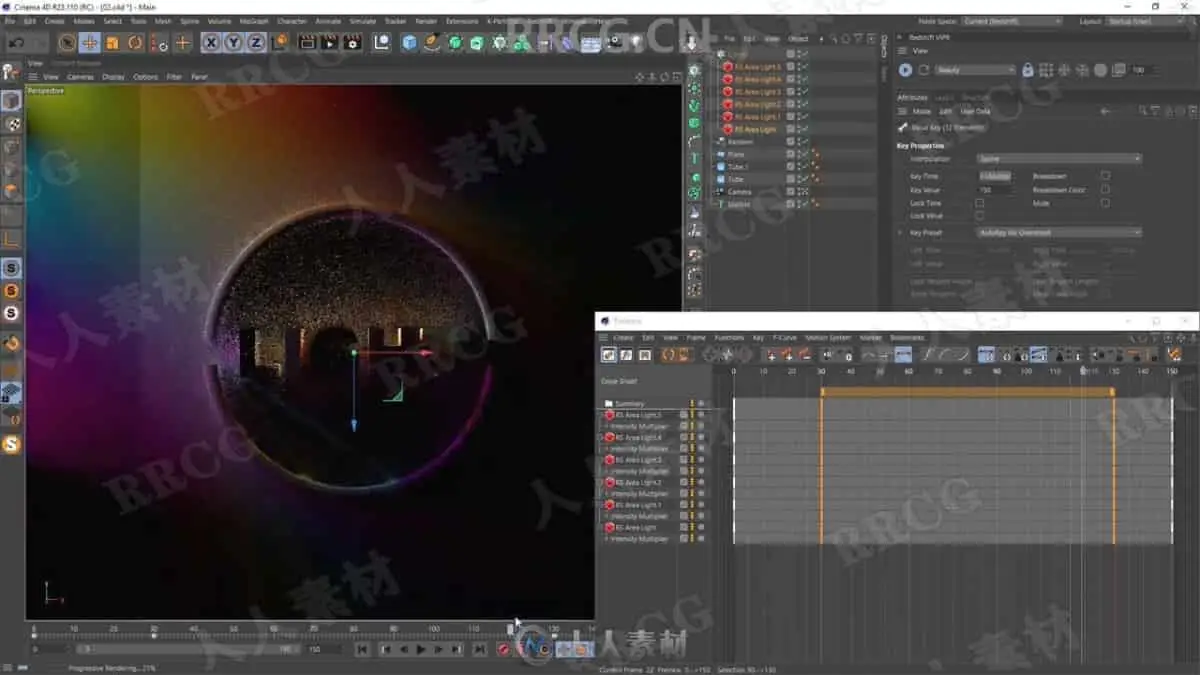The height and width of the screenshot is (675, 1200).
Task: Go to the end of animation
Action: [479, 650]
